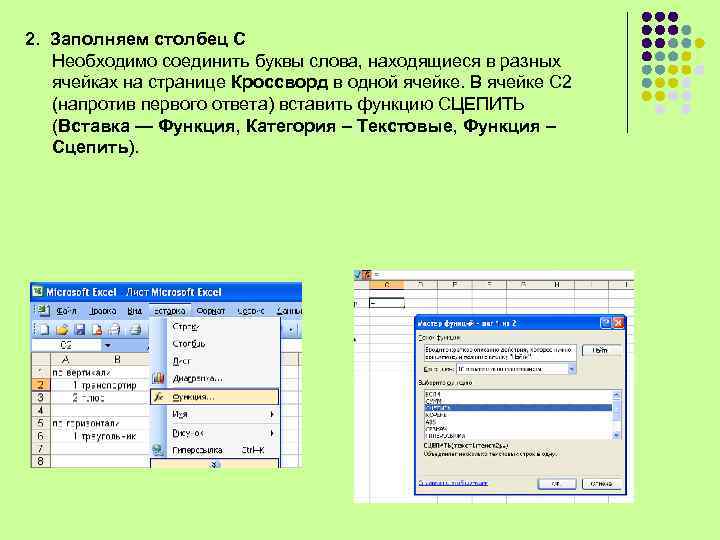Click the Save floppy disk icon

(79, 329)
